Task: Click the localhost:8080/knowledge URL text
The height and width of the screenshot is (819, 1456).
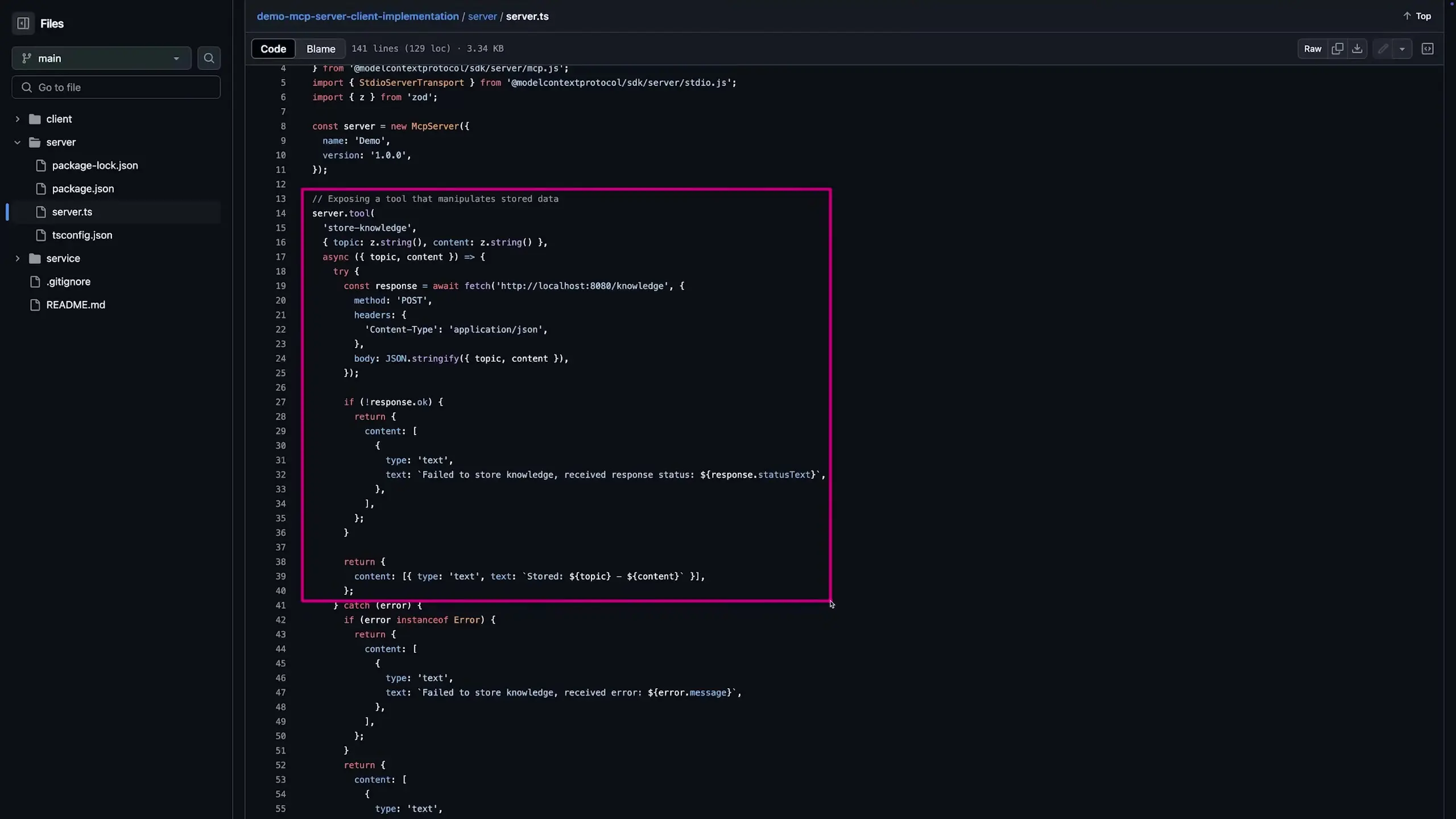Action: tap(582, 286)
